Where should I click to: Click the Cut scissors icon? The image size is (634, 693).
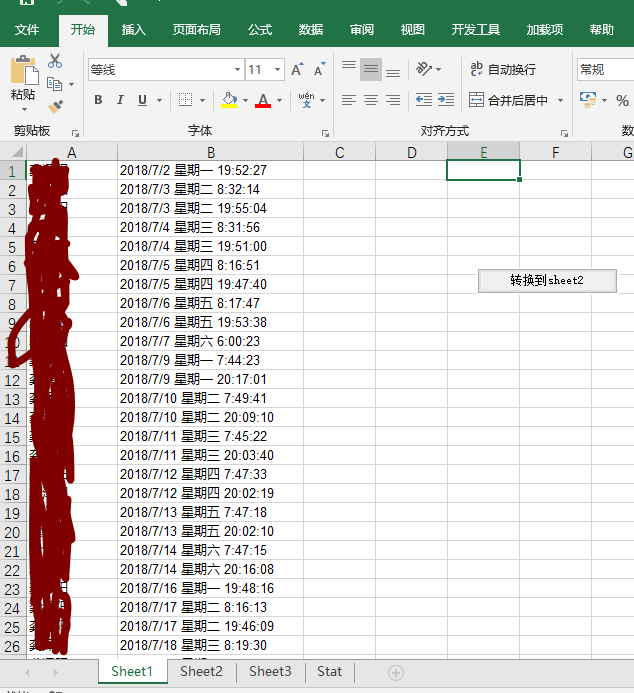coord(55,62)
